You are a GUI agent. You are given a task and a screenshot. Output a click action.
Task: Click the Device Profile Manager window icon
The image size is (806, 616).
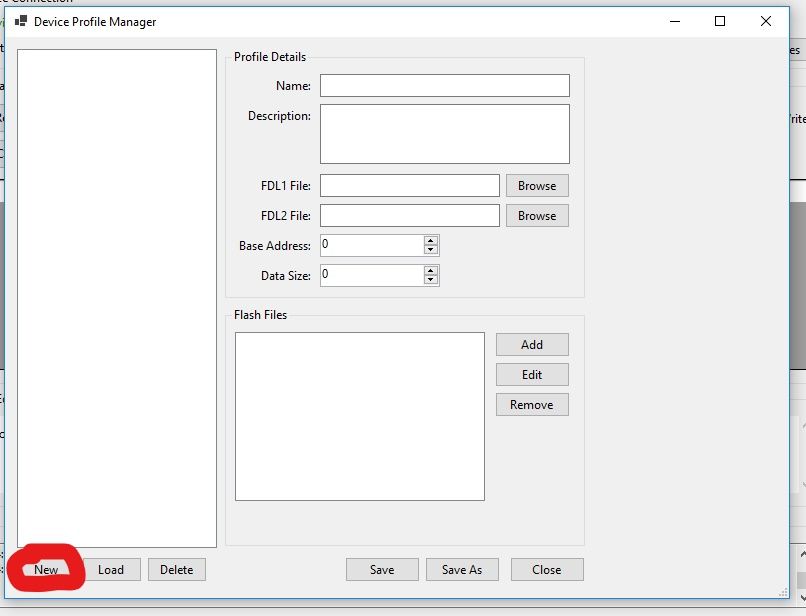pyautogui.click(x=20, y=21)
